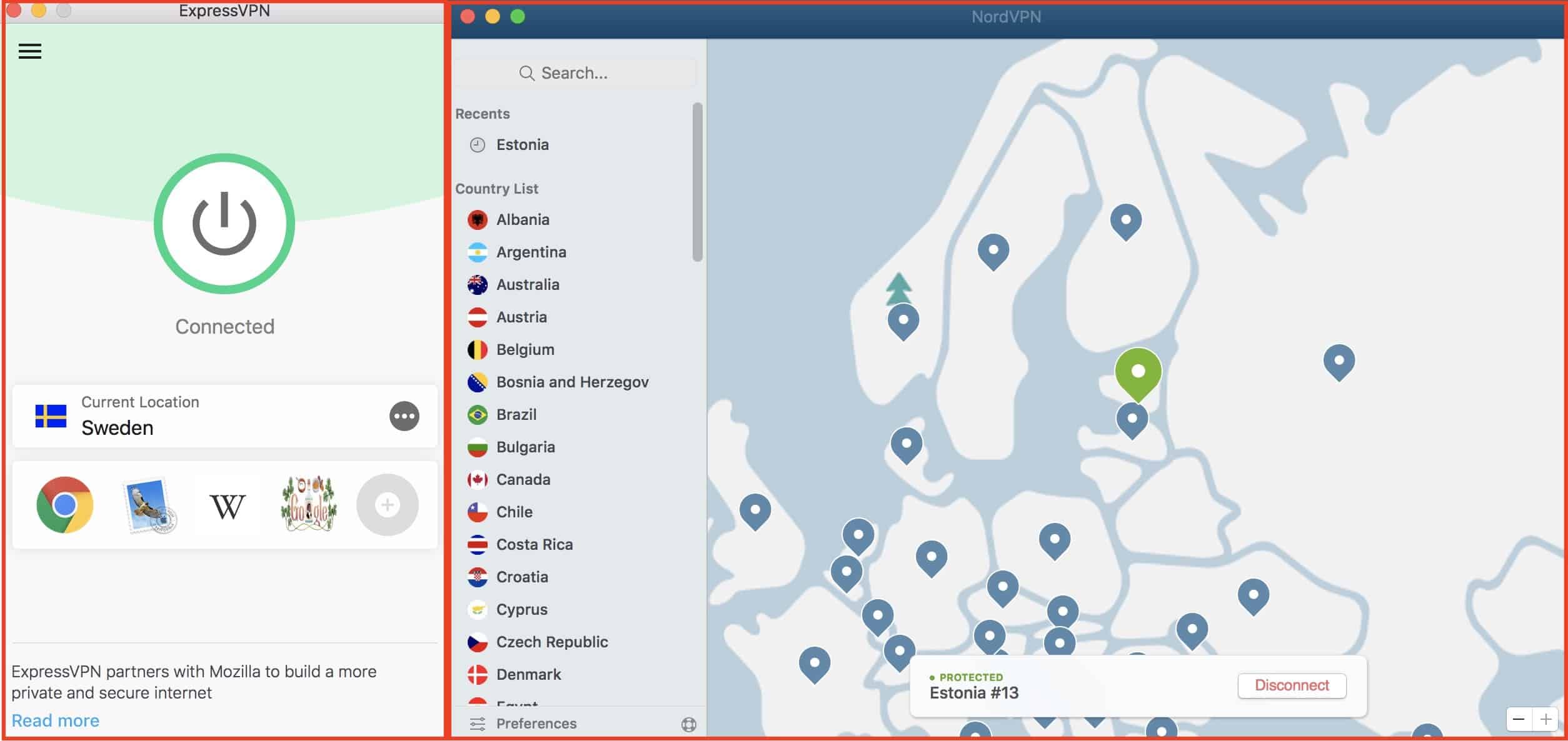Click the Sweden map pin
The image size is (1568, 741).
993,251
